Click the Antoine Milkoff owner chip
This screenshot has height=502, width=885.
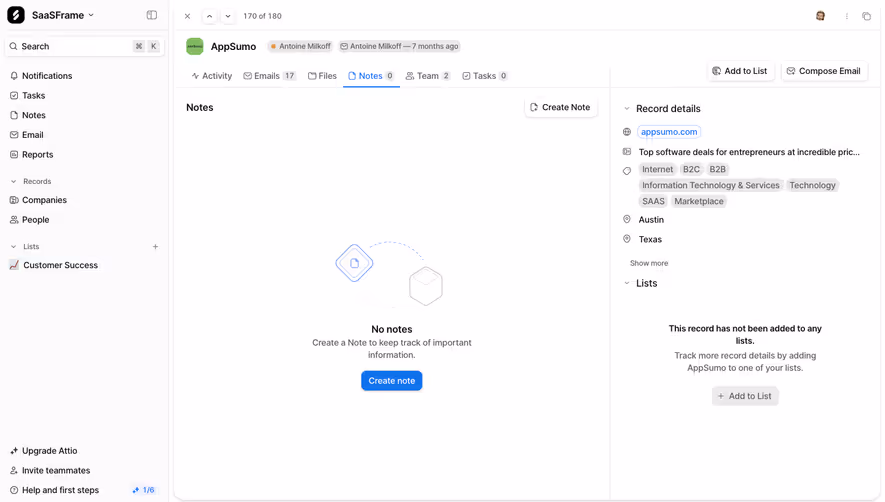(300, 46)
